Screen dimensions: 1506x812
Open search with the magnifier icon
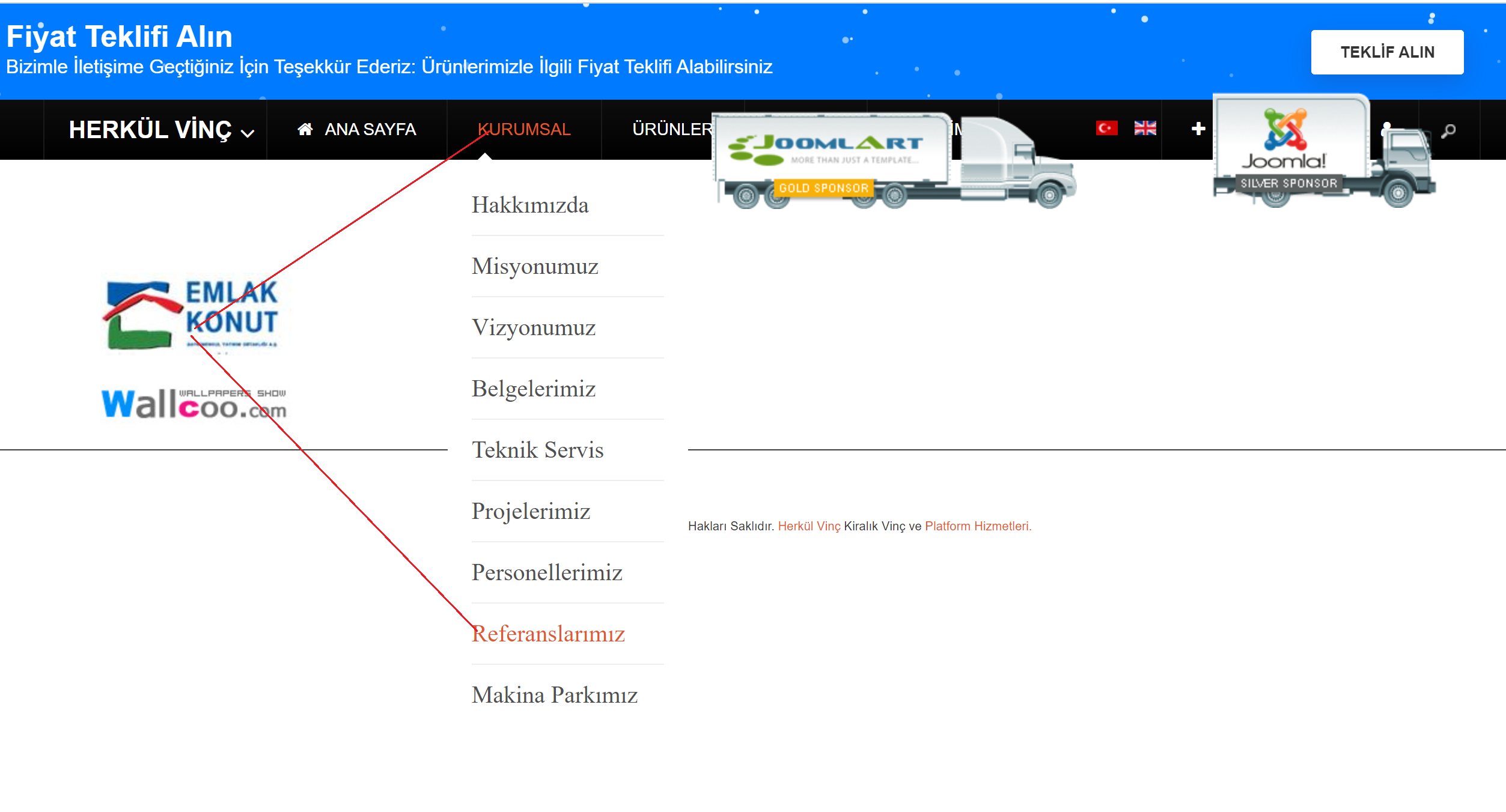[1448, 130]
